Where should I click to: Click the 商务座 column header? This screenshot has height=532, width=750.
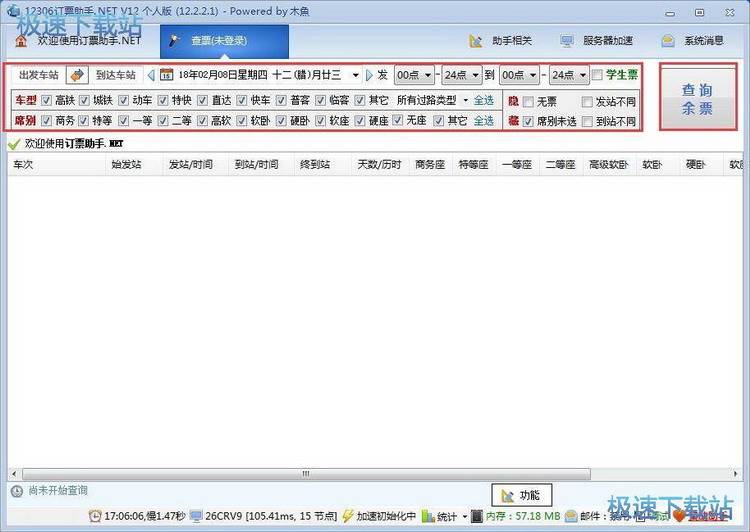coord(430,165)
